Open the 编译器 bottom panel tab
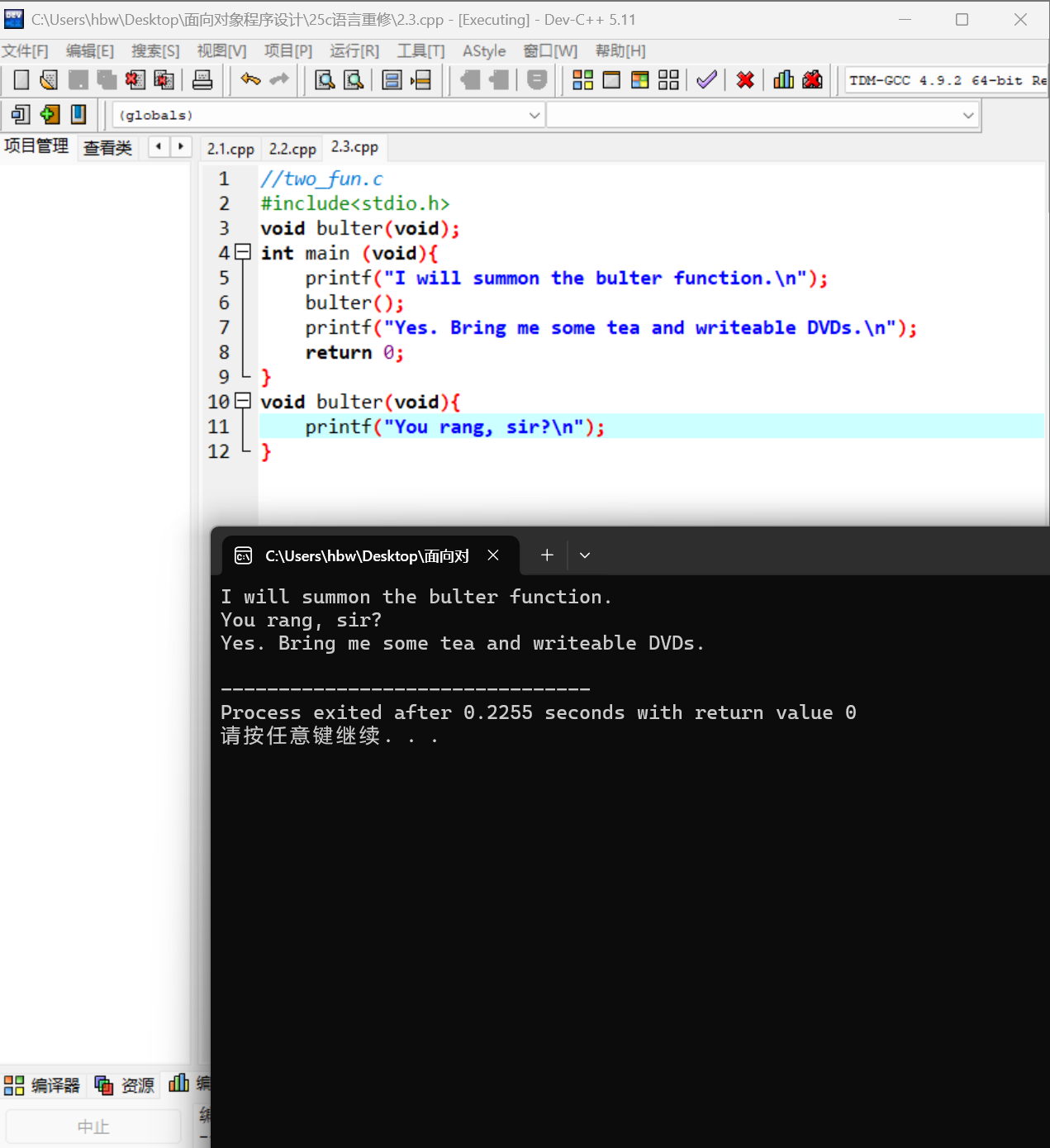The height and width of the screenshot is (1148, 1050). (43, 1085)
